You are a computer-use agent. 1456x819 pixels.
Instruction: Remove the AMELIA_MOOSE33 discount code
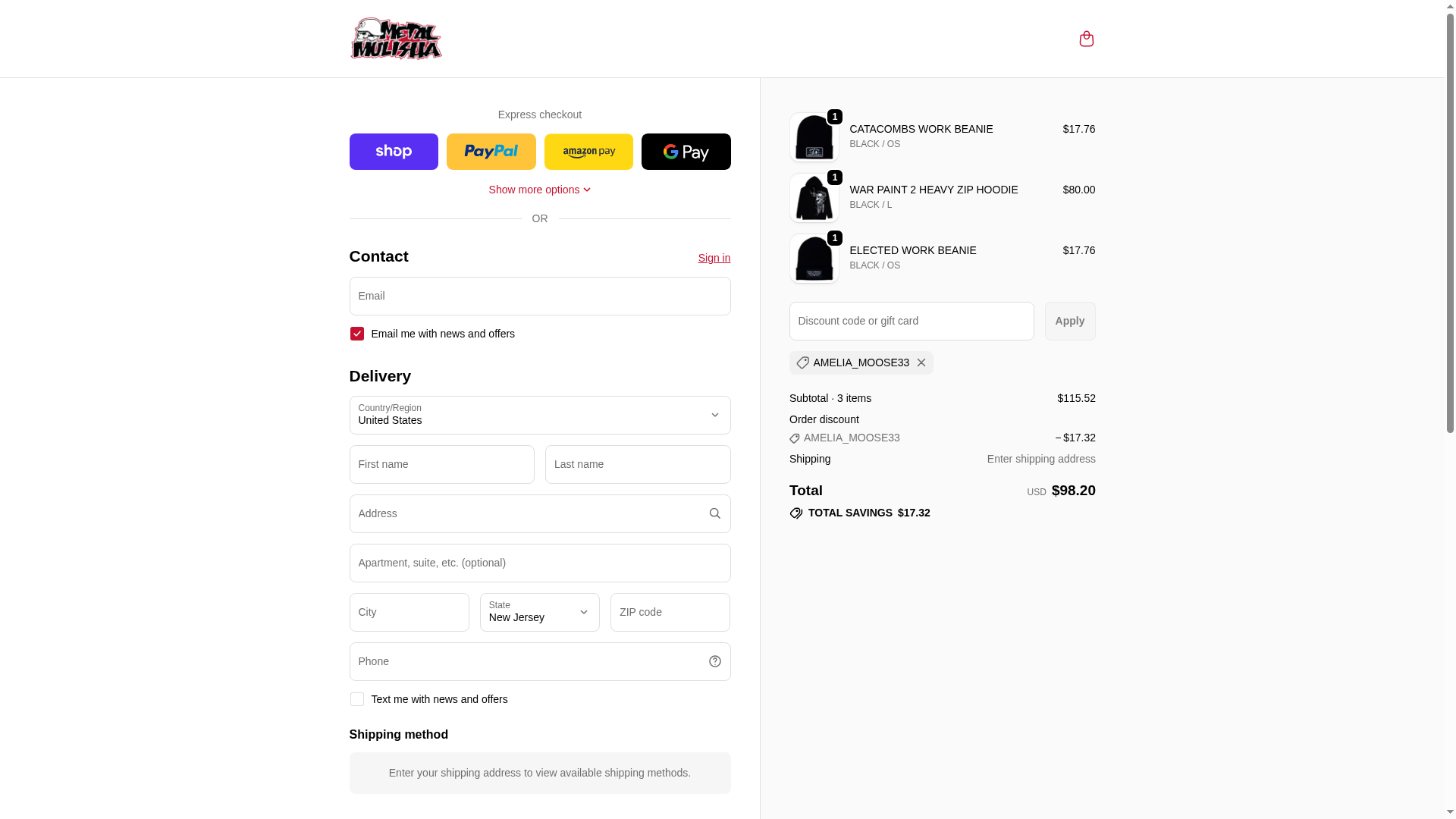click(x=921, y=362)
